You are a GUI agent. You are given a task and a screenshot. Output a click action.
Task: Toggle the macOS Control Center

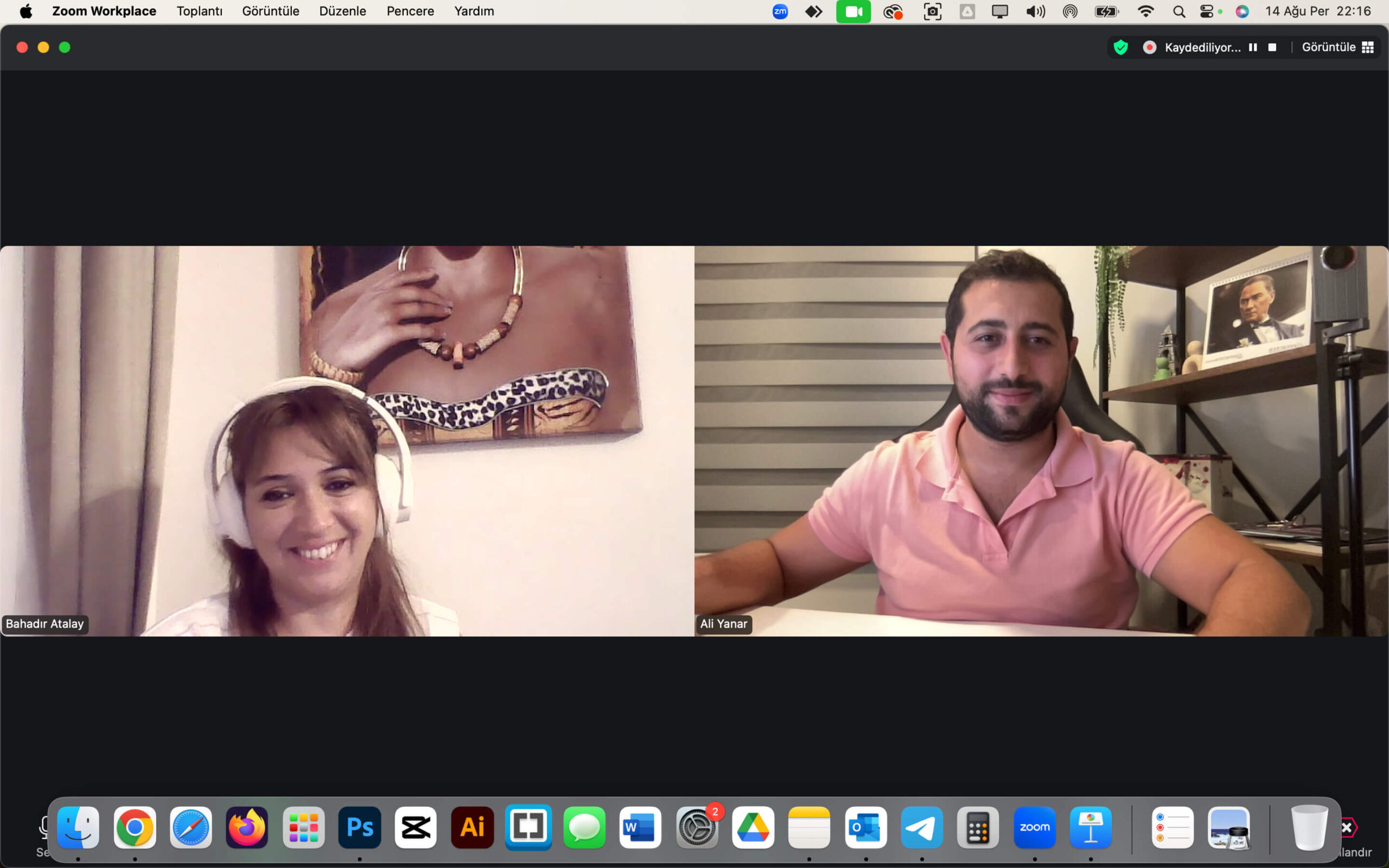(x=1207, y=11)
